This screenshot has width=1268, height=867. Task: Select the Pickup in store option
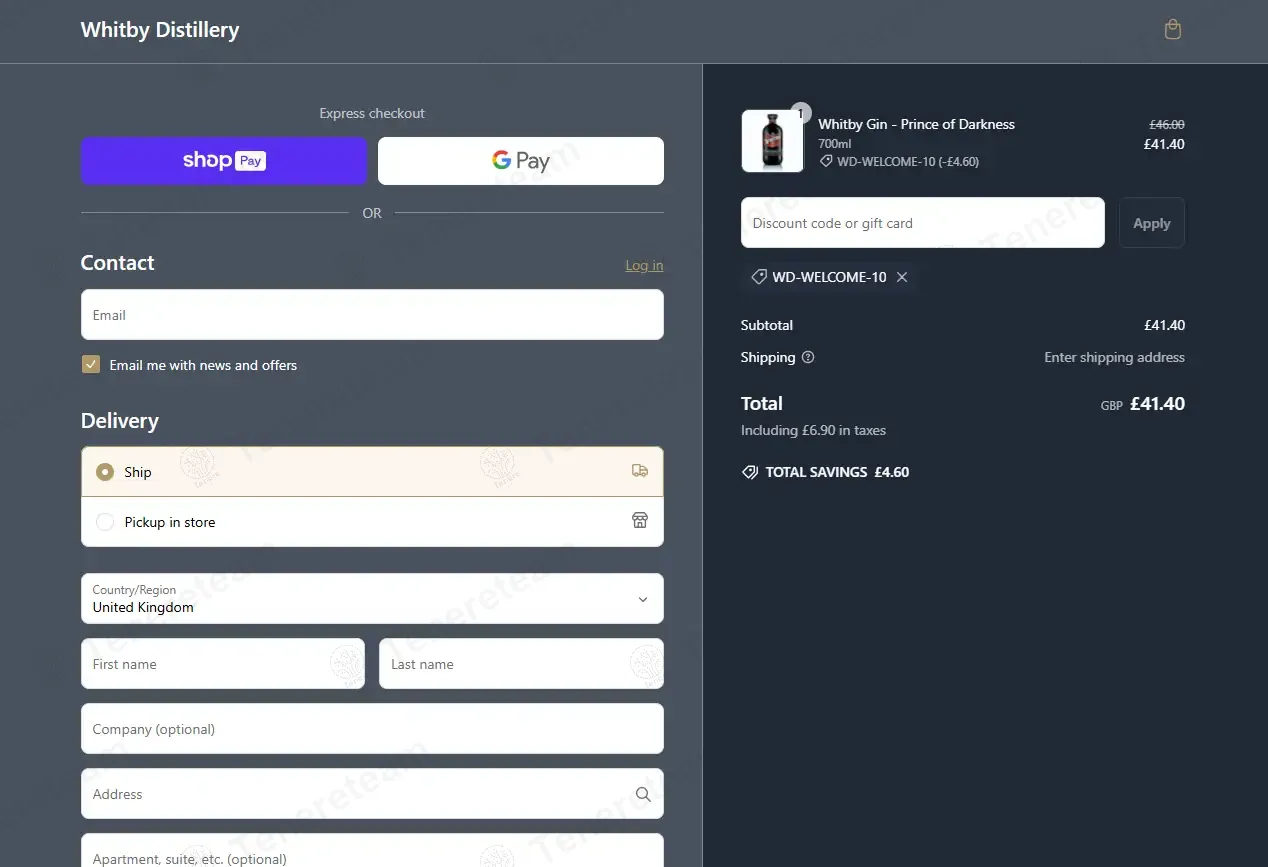click(105, 522)
